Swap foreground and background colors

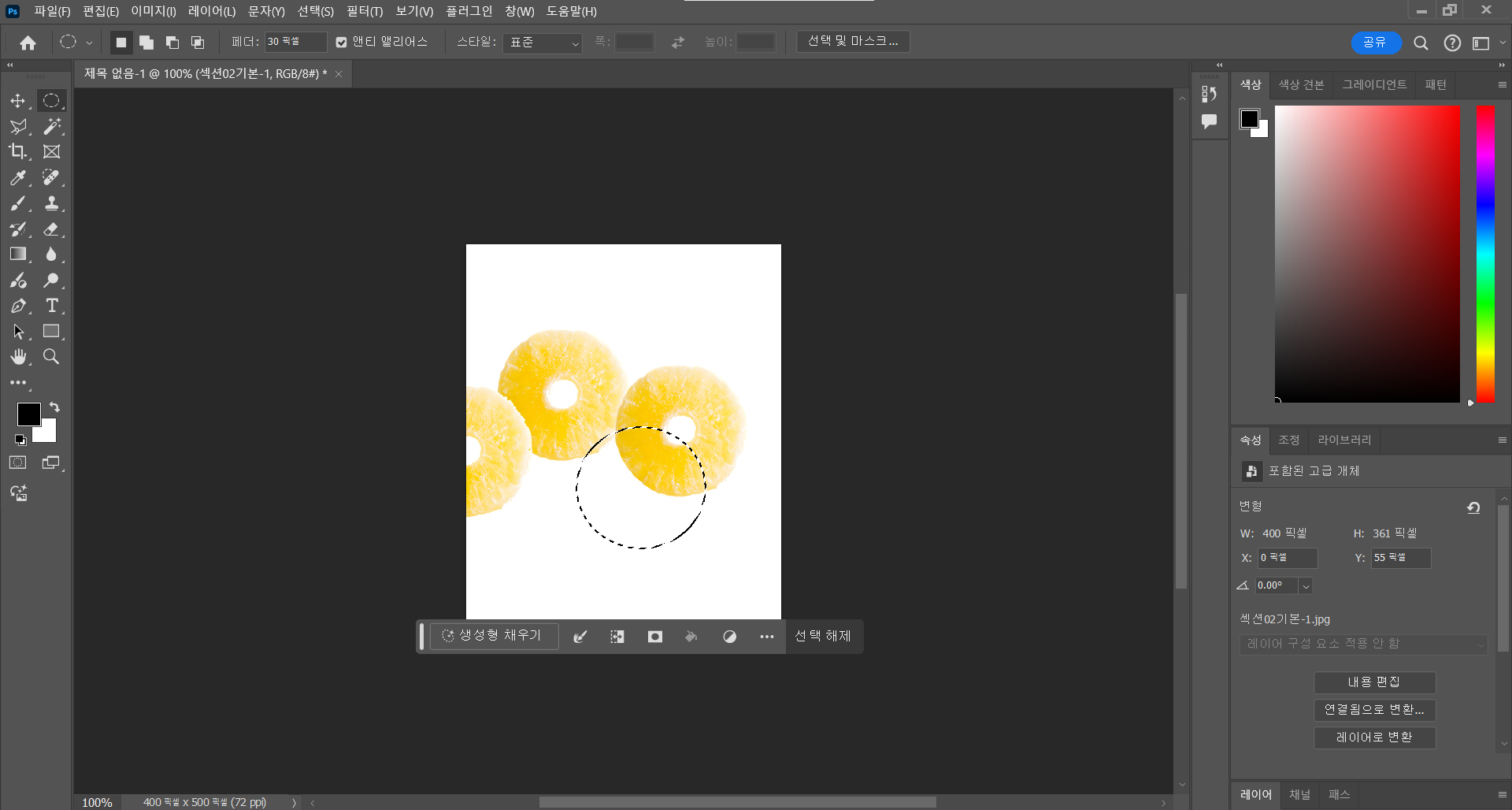coord(54,407)
